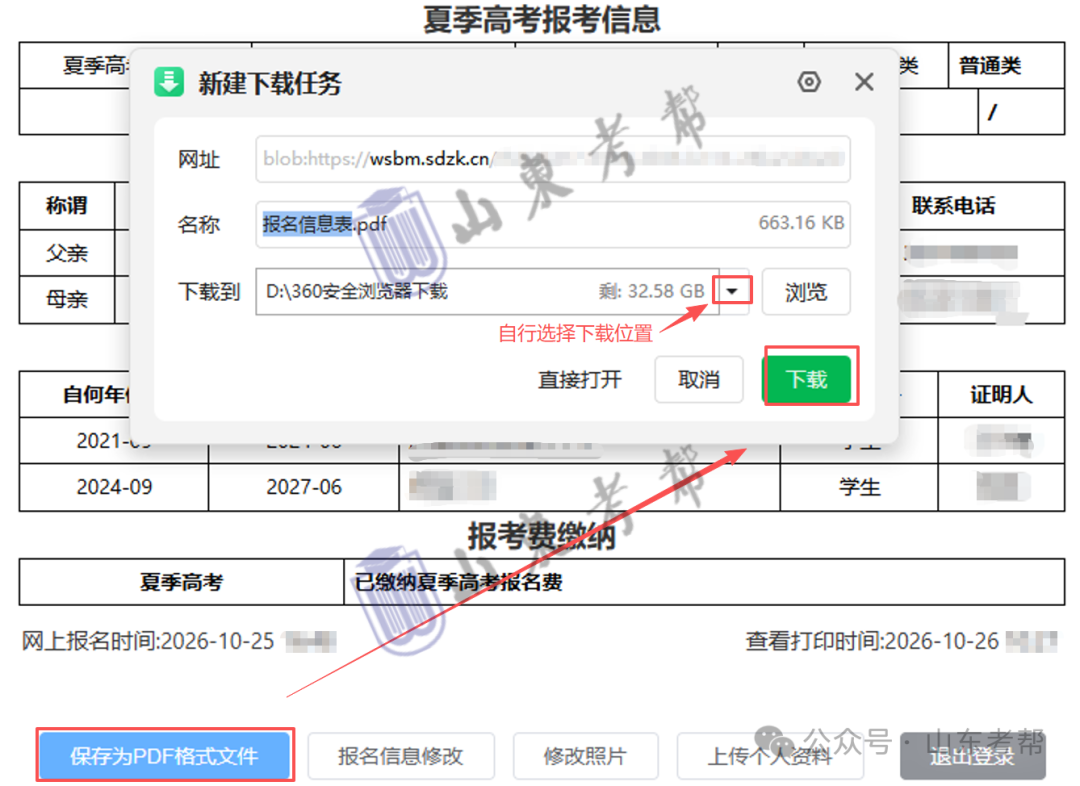Viewport: 1080px width, 786px height.
Task: Select the 2024-09 table cell
Action: 114,487
